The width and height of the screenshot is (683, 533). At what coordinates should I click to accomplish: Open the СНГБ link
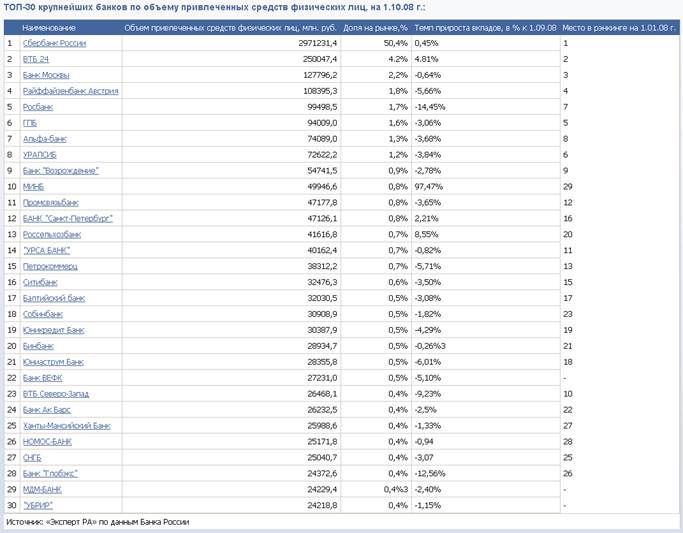click(32, 458)
